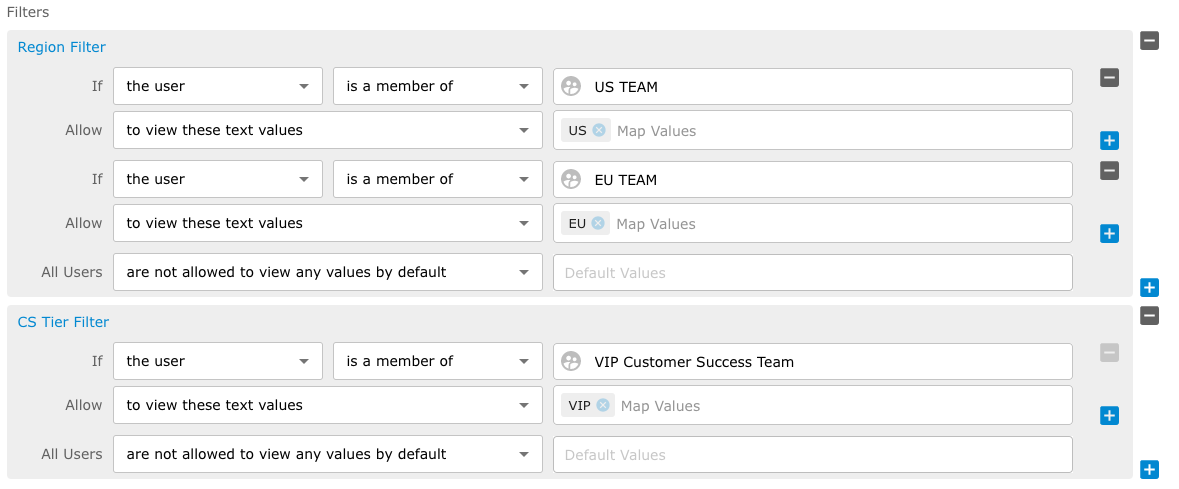Open All Users default dropdown in Region Filter

328,272
